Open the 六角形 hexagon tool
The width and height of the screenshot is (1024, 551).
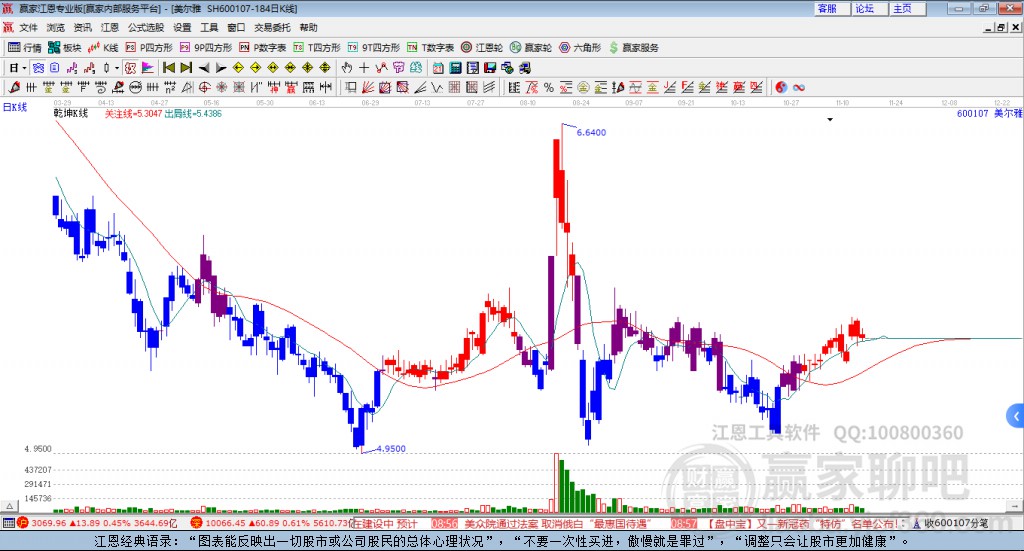(x=580, y=48)
